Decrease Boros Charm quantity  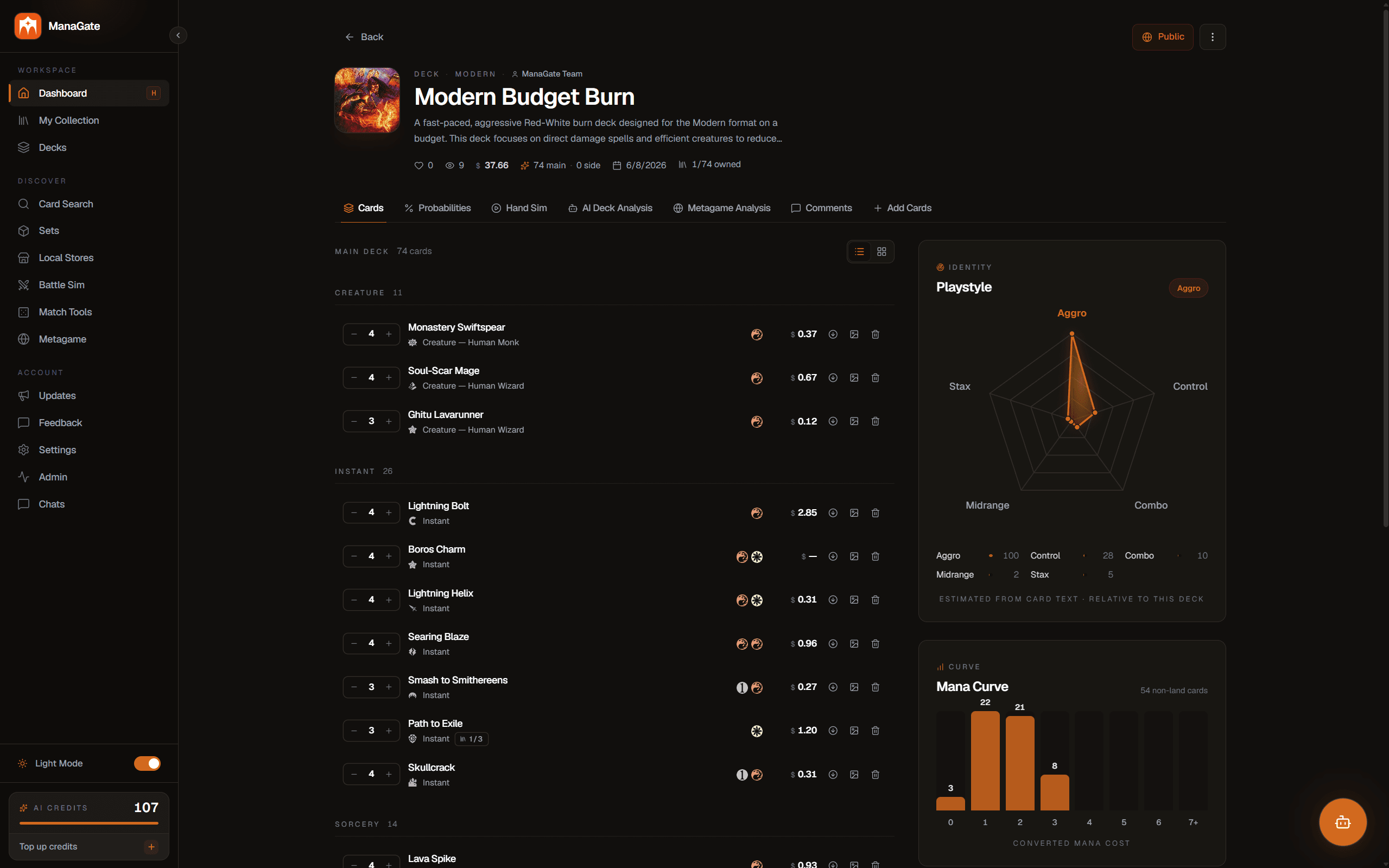[x=354, y=556]
